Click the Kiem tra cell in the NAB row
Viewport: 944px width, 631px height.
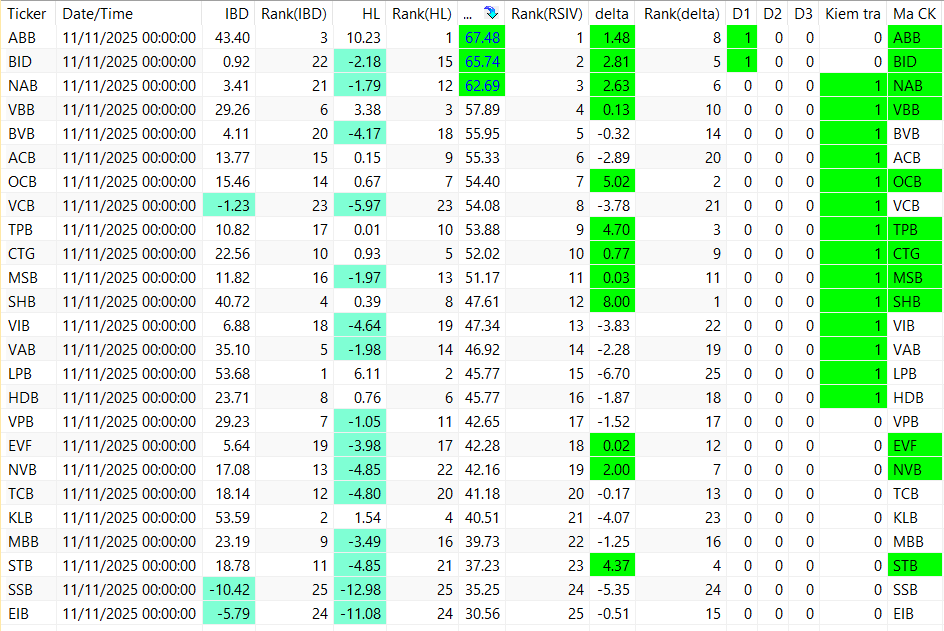pos(853,85)
